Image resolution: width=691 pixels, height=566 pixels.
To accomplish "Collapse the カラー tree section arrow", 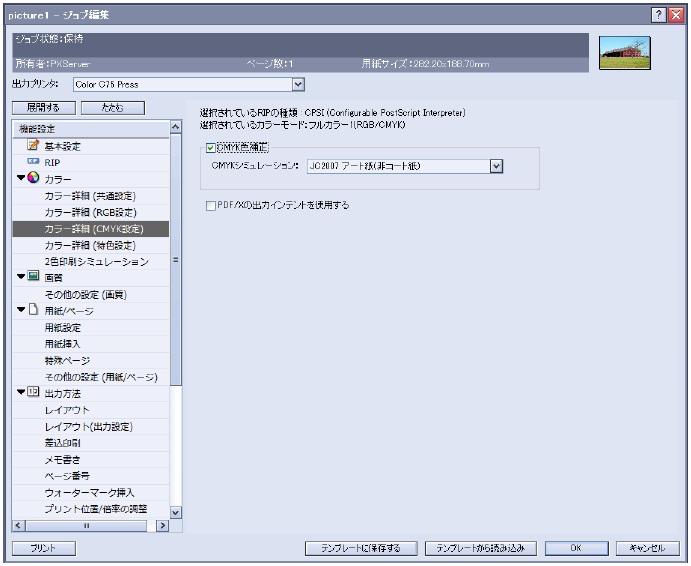I will click(x=21, y=179).
